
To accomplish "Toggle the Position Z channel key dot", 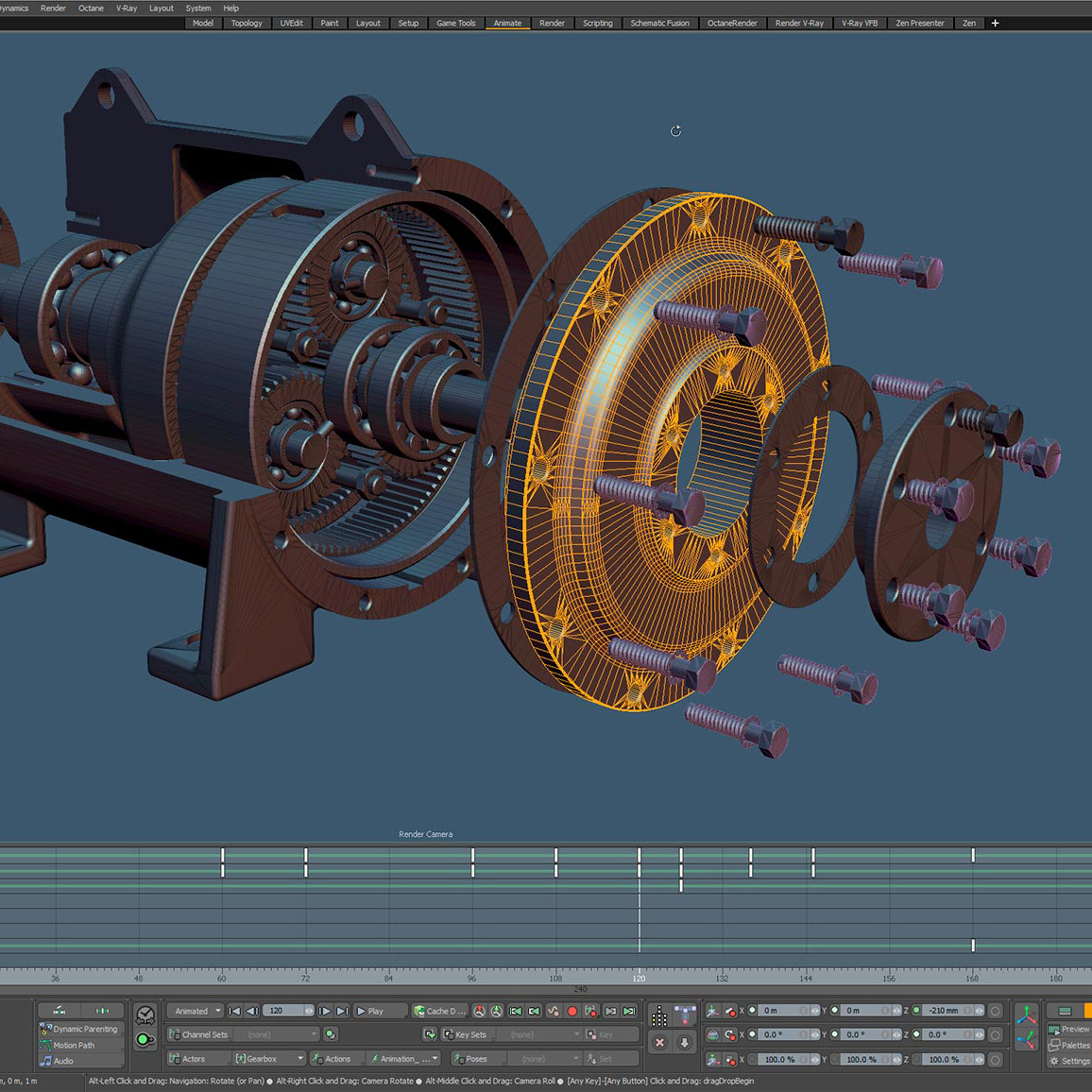I will tap(915, 1011).
